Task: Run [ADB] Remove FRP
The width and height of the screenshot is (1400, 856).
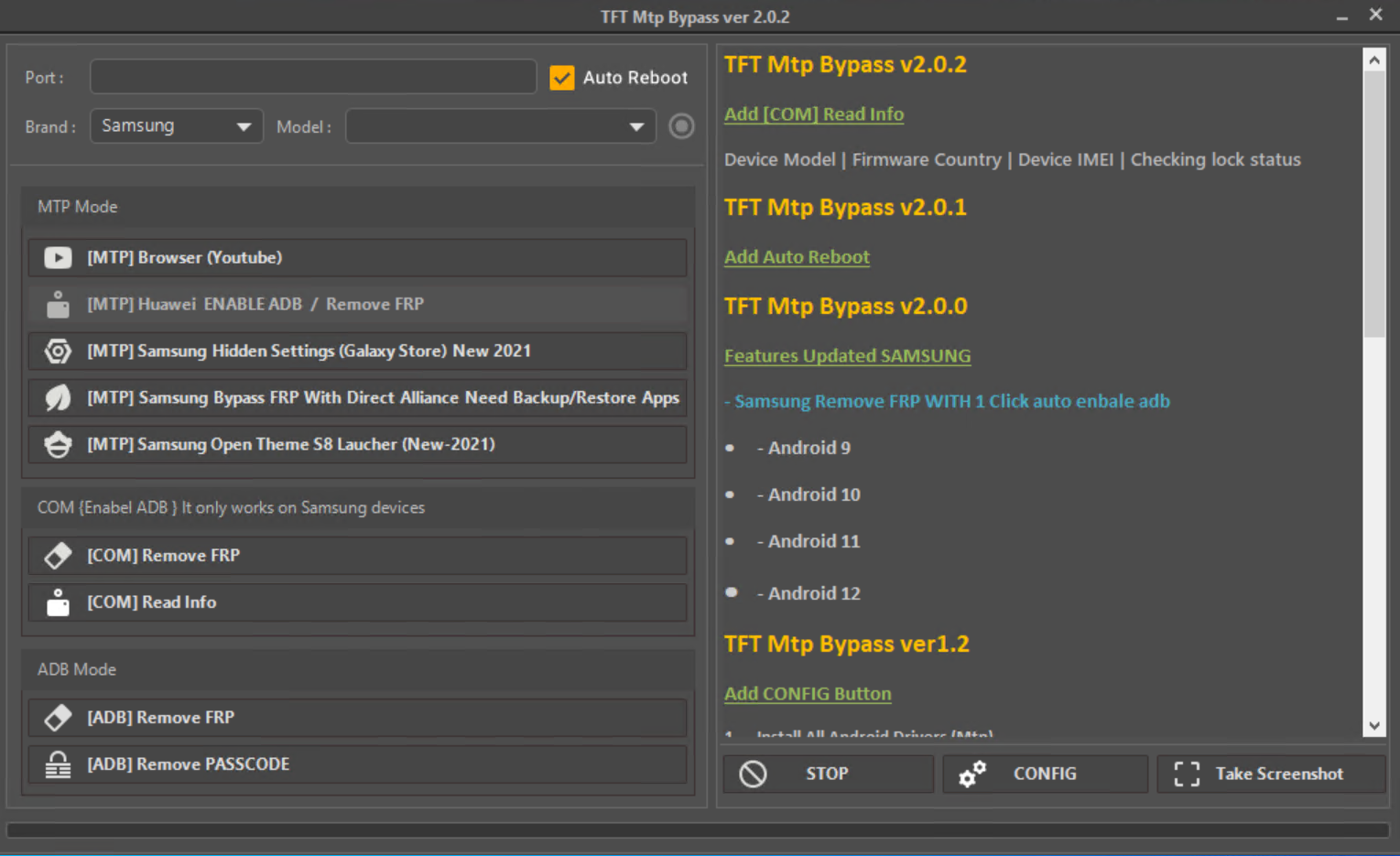Action: point(358,717)
